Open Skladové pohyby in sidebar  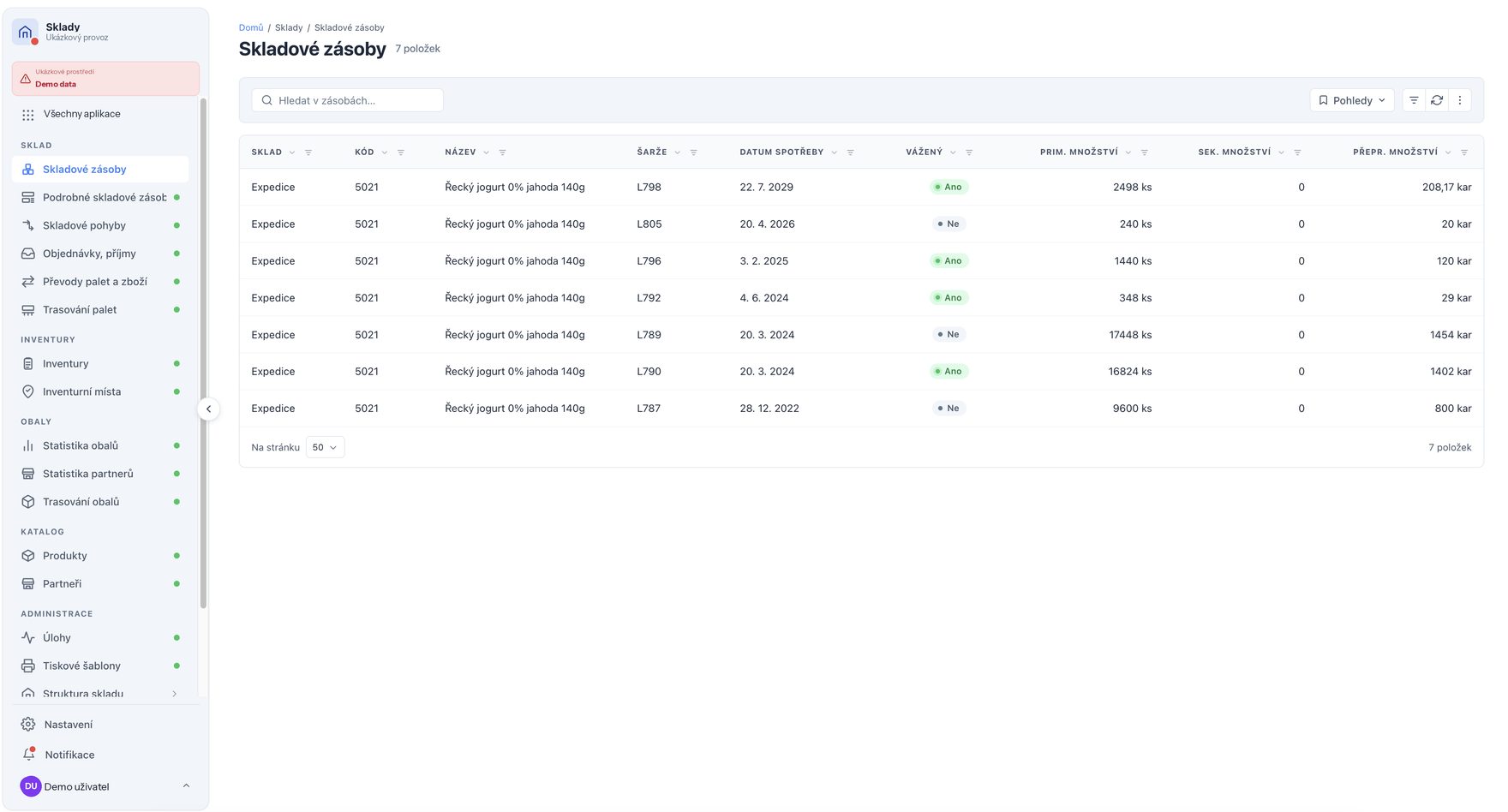(100, 225)
